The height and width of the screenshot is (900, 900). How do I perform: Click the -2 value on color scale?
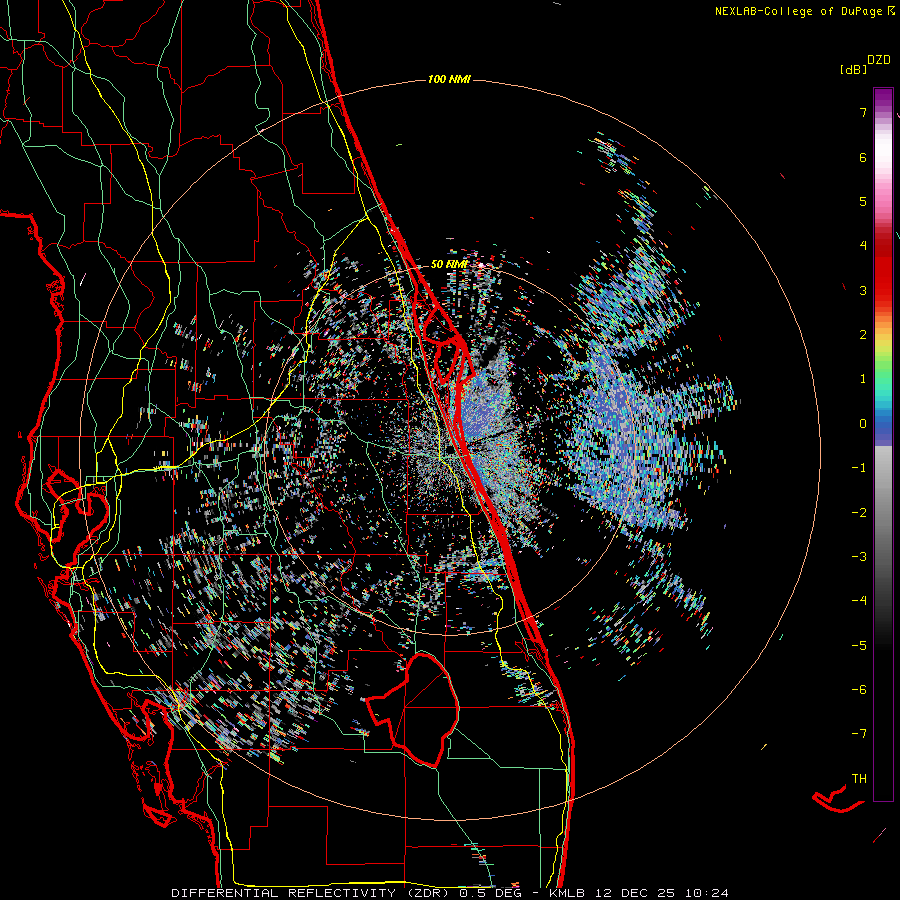click(x=859, y=513)
